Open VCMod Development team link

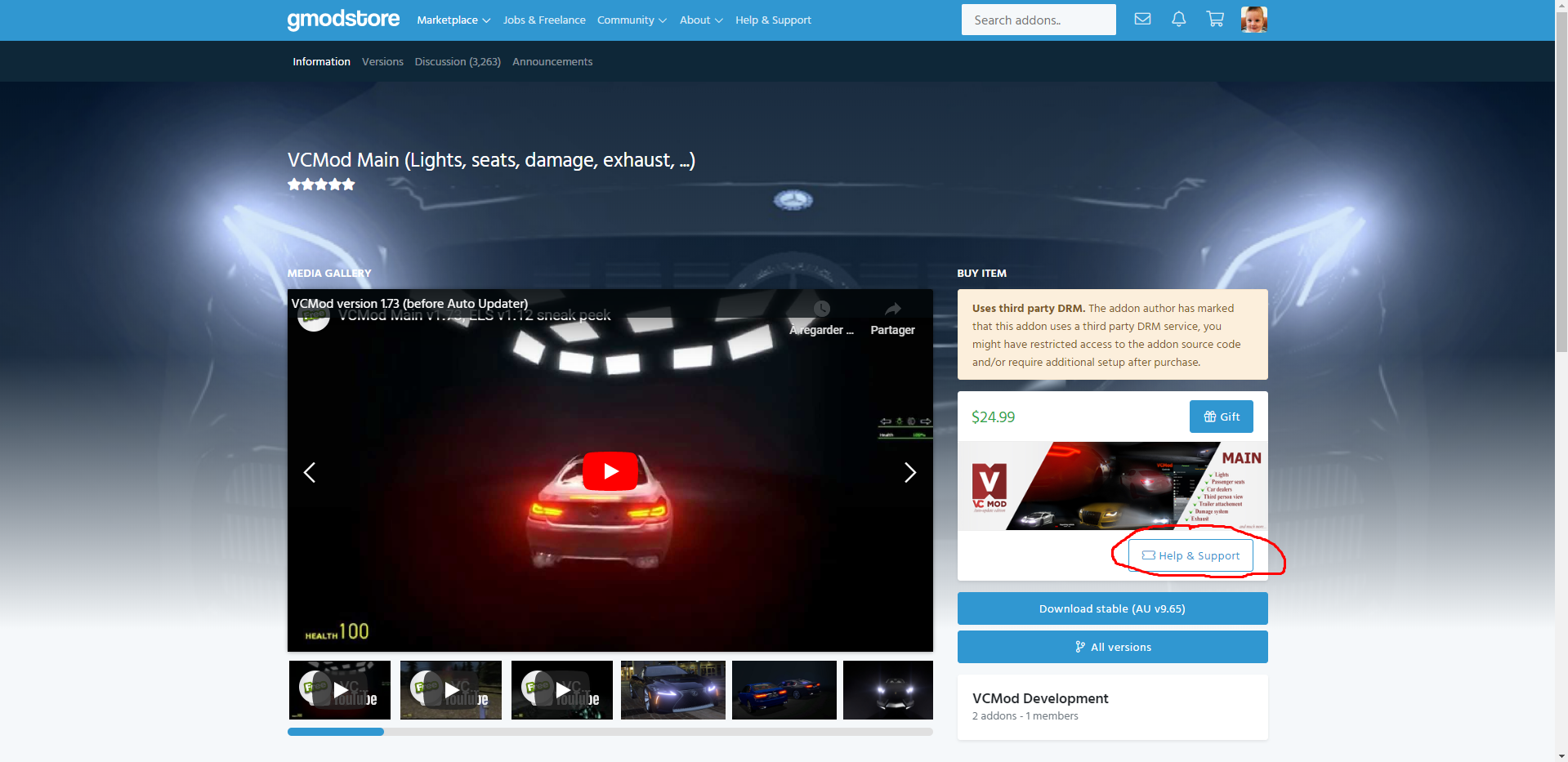(x=1040, y=698)
